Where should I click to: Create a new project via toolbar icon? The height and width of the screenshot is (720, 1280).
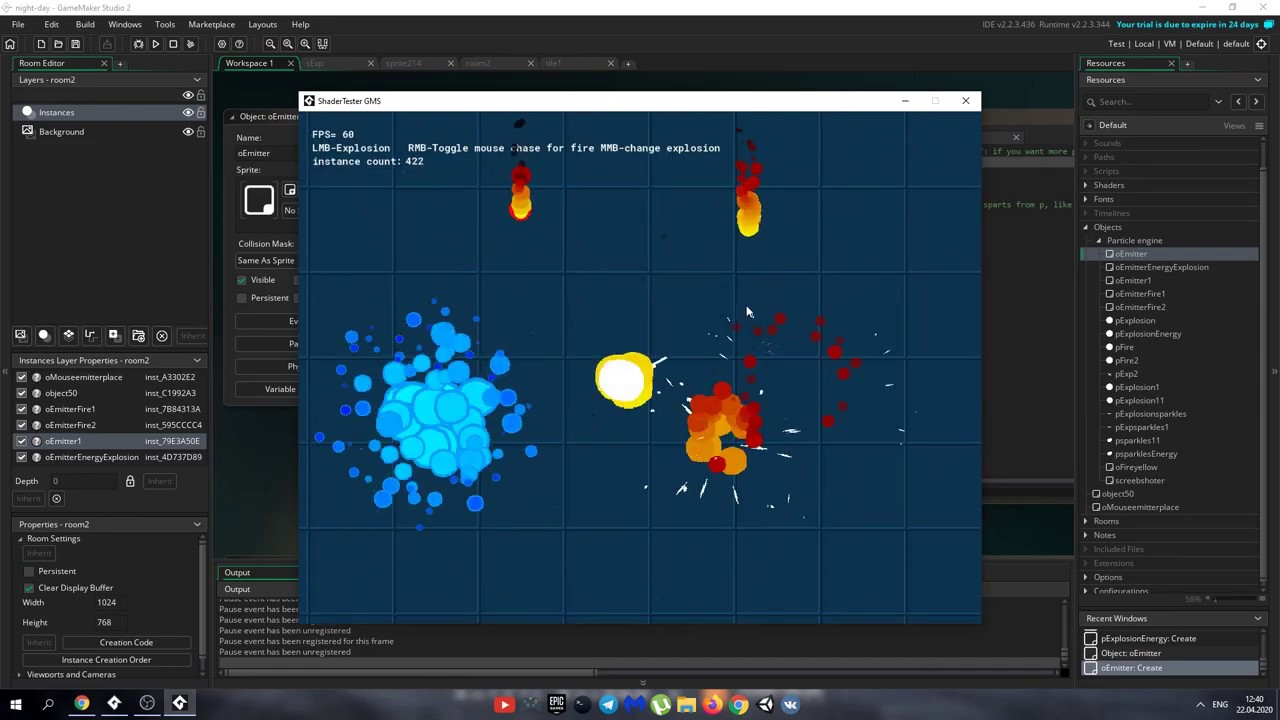tap(41, 44)
